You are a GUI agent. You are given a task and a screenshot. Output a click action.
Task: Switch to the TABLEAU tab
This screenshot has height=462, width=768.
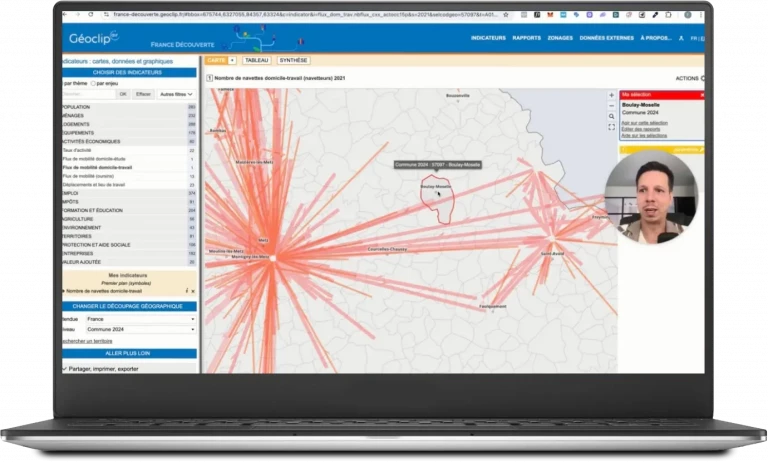[x=256, y=60]
